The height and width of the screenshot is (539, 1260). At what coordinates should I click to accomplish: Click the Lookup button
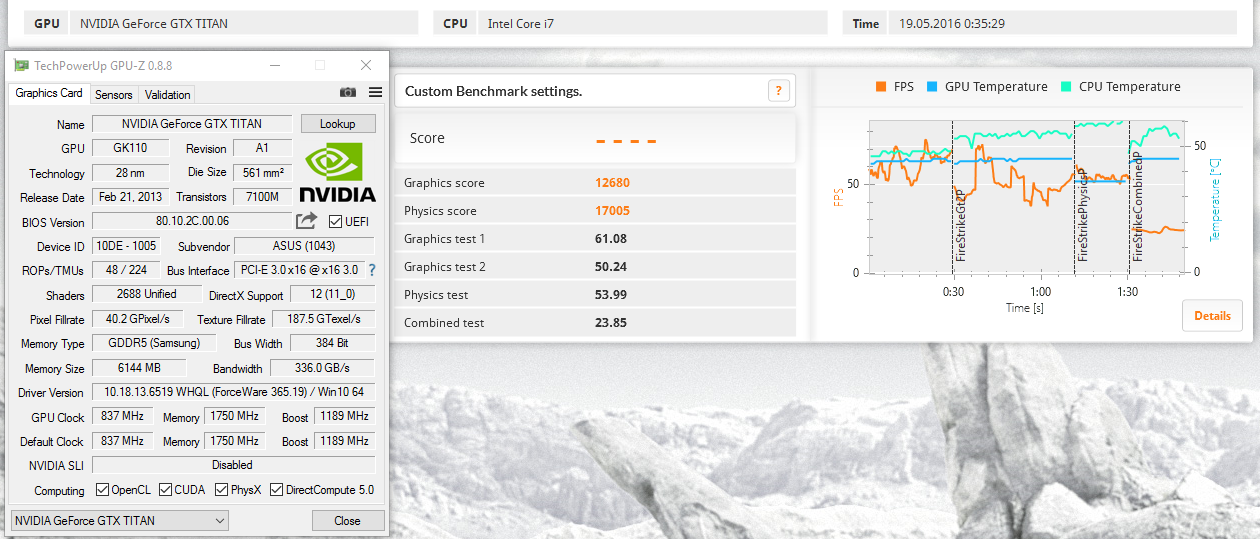pos(338,124)
